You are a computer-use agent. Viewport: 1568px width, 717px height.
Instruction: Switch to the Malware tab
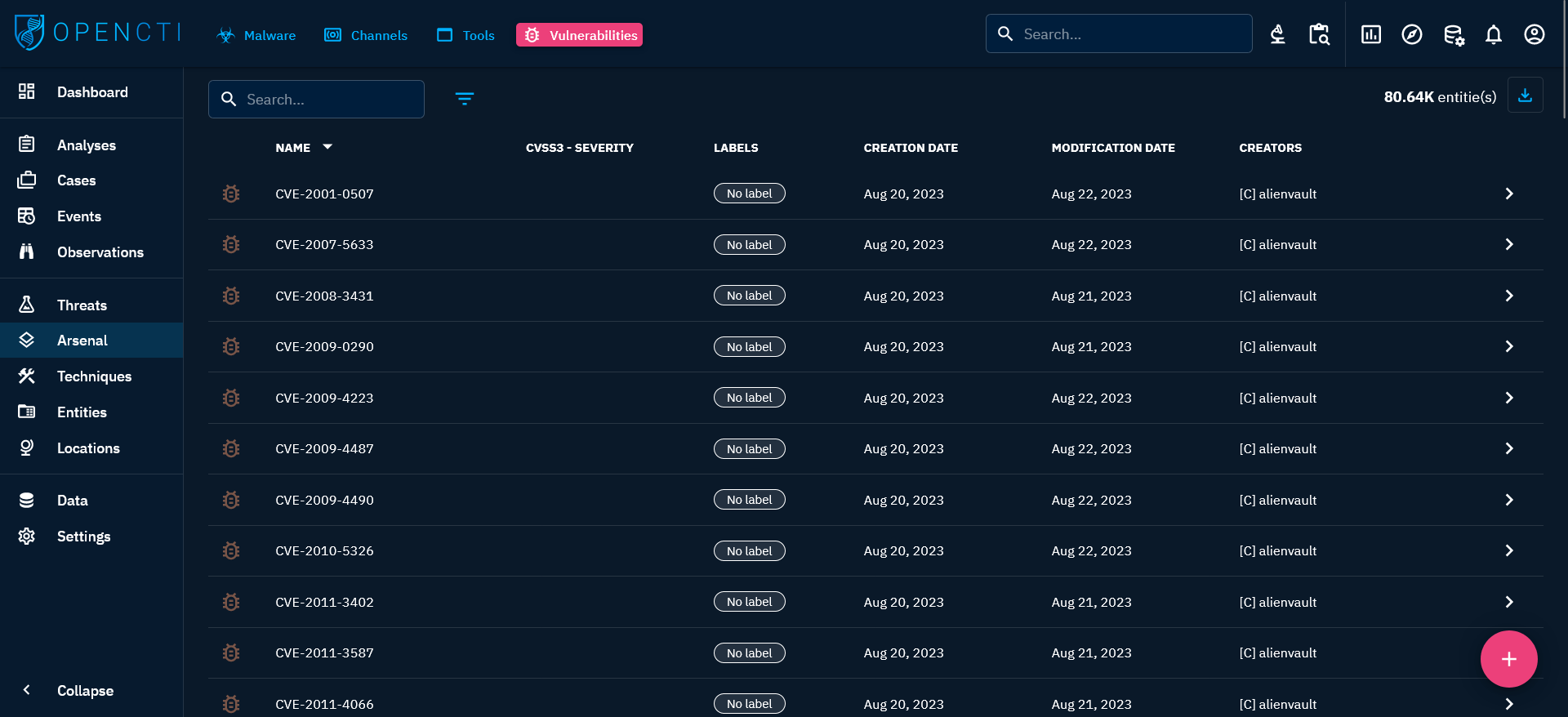[256, 35]
